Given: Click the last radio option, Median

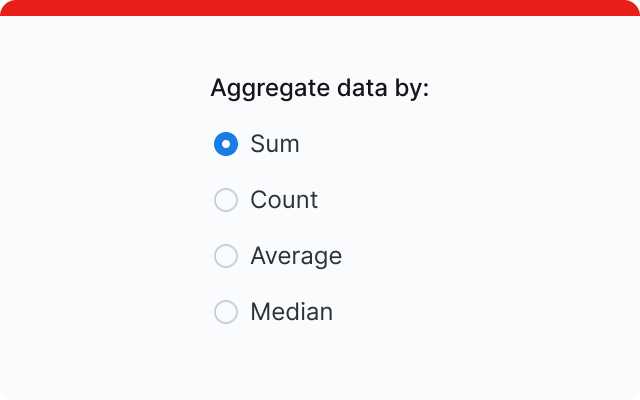Looking at the screenshot, I should [x=226, y=312].
